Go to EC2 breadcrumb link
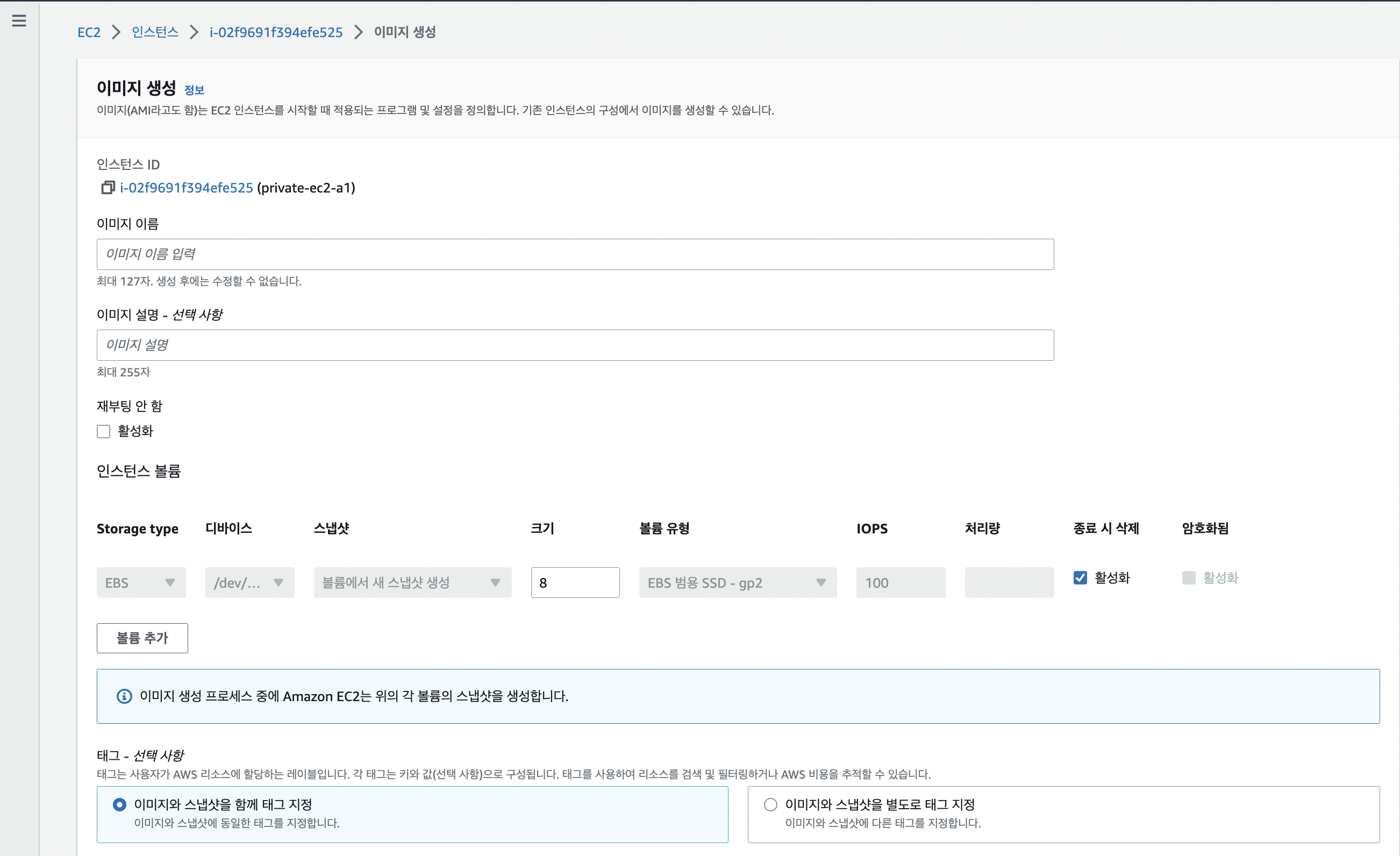The width and height of the screenshot is (1400, 856). 89,32
